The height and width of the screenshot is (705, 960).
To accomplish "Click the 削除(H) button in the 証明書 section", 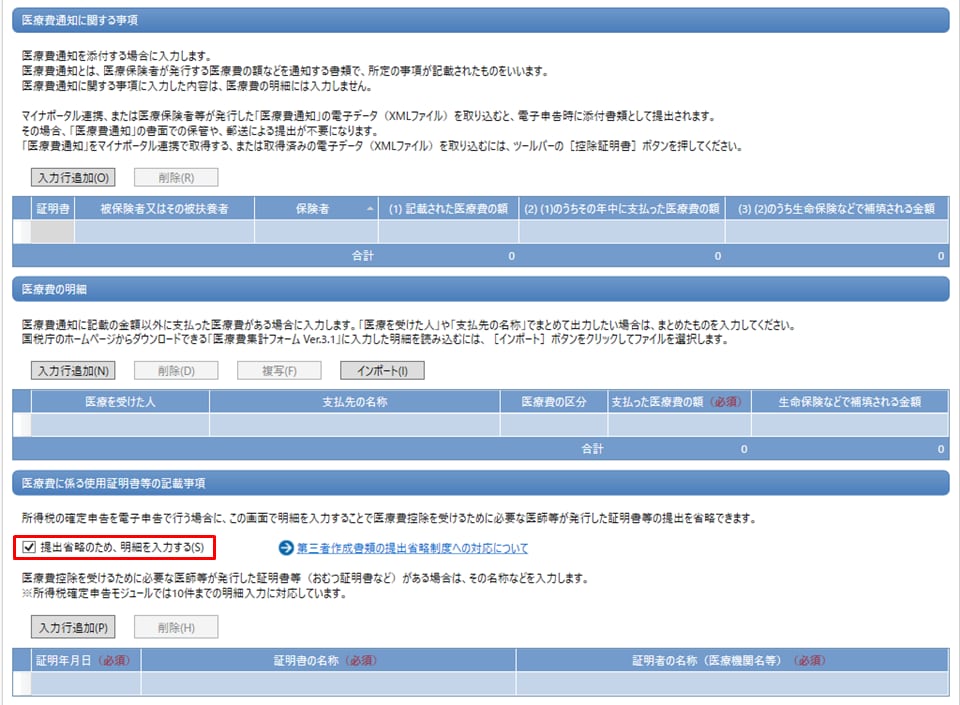I will tap(176, 627).
